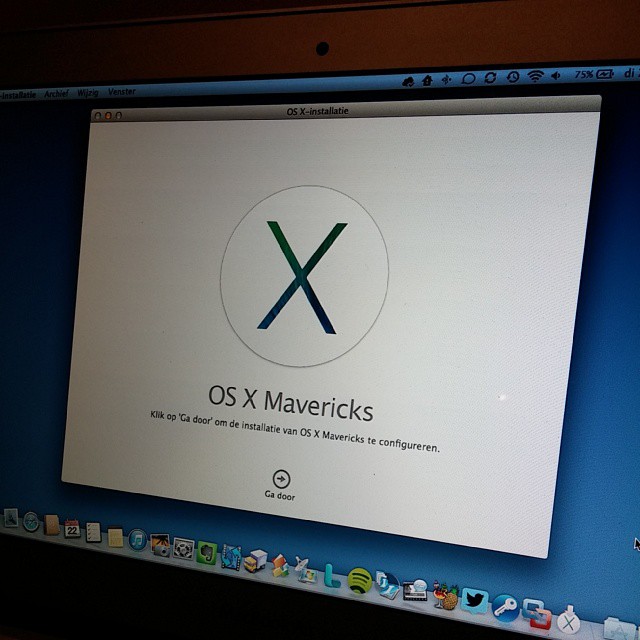Click the house menu bar icon
Screen dimensions: 640x640
[427, 80]
